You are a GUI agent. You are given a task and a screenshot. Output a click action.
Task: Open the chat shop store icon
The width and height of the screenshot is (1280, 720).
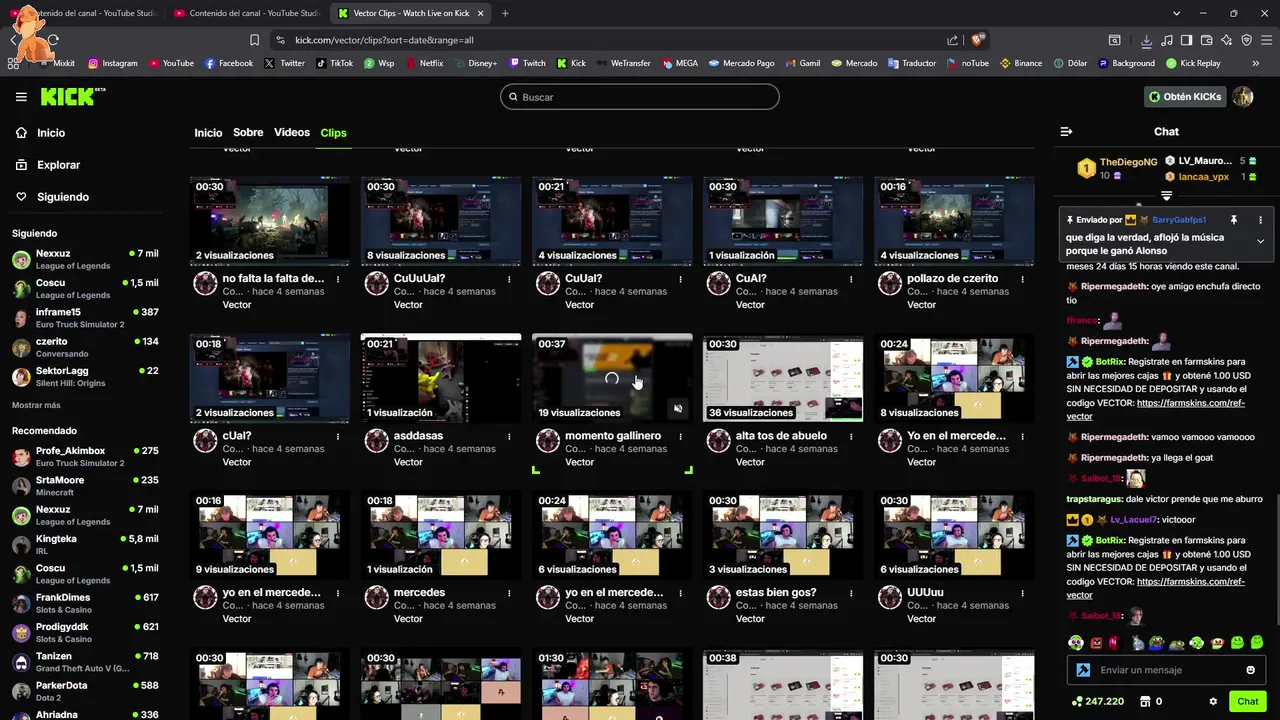1146,702
